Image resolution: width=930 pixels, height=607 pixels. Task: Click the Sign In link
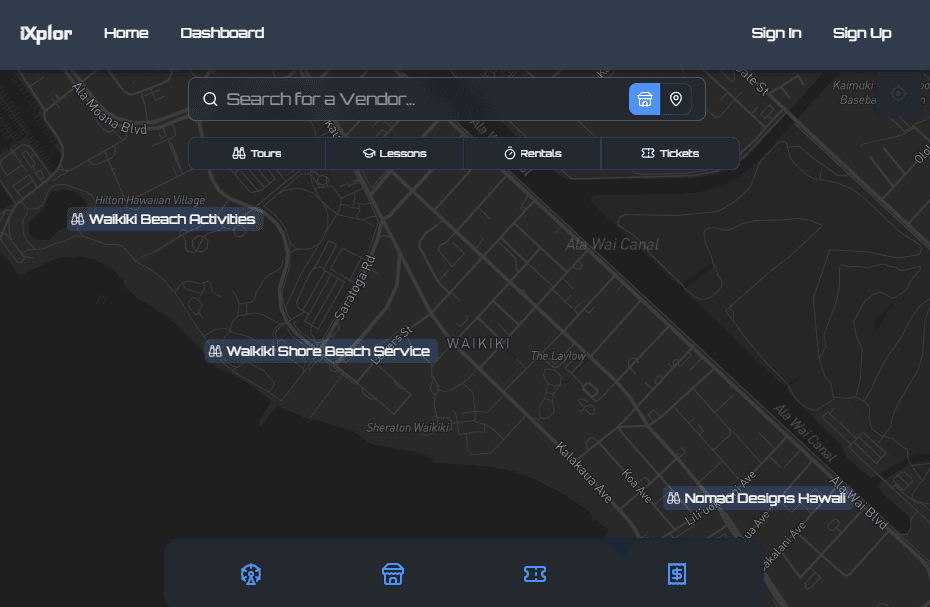click(x=776, y=33)
